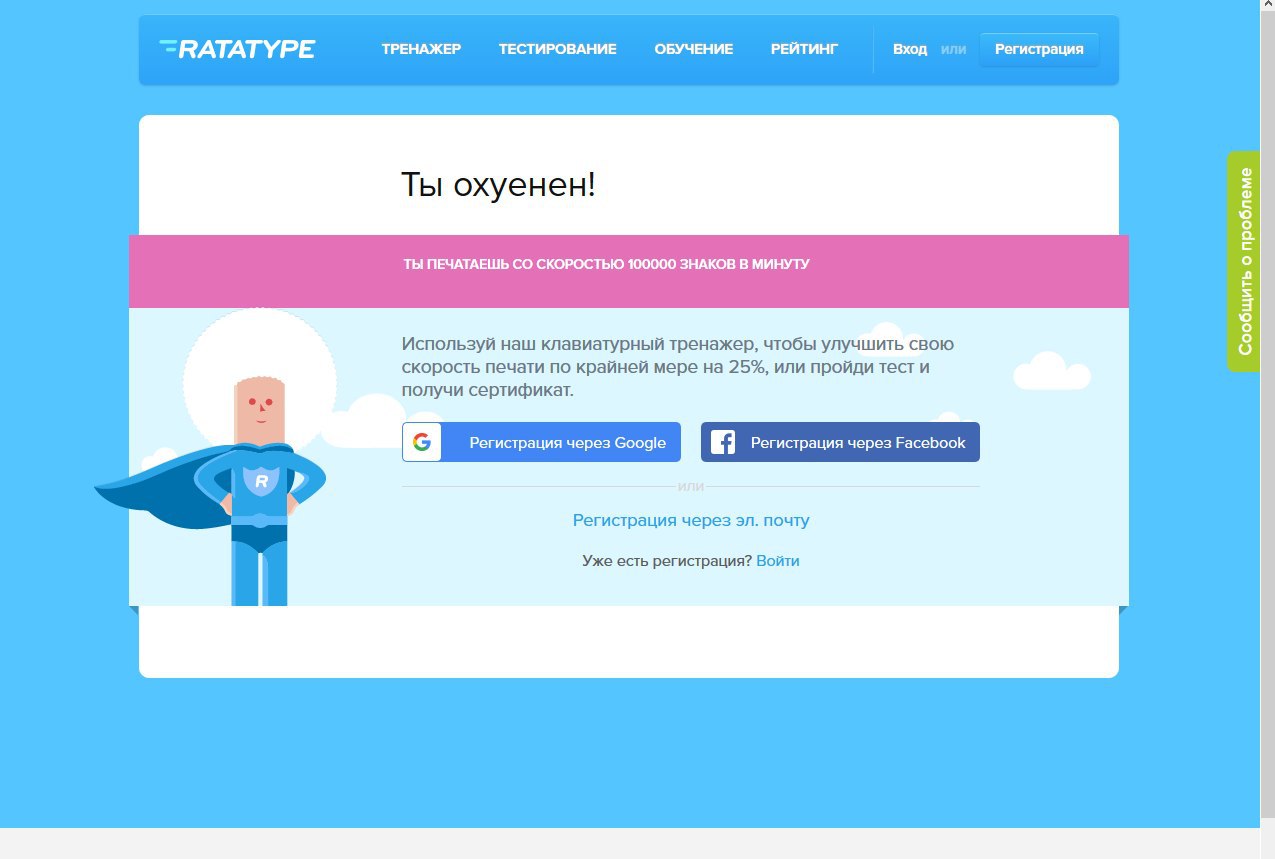The image size is (1275, 859).
Task: Click the Ratatype logo
Action: point(237,48)
